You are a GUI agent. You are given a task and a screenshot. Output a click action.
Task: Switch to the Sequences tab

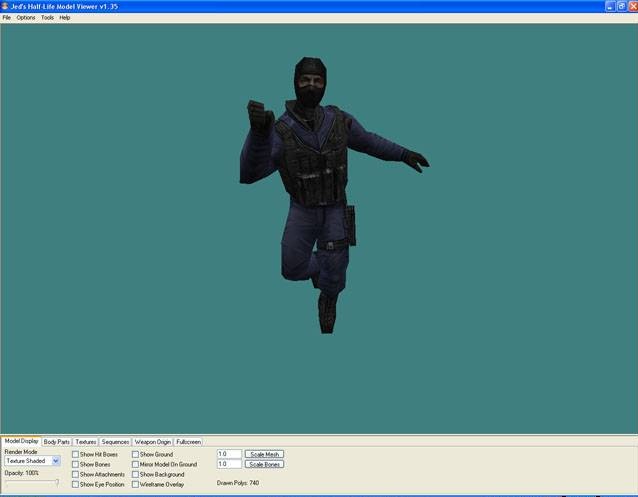[115, 442]
